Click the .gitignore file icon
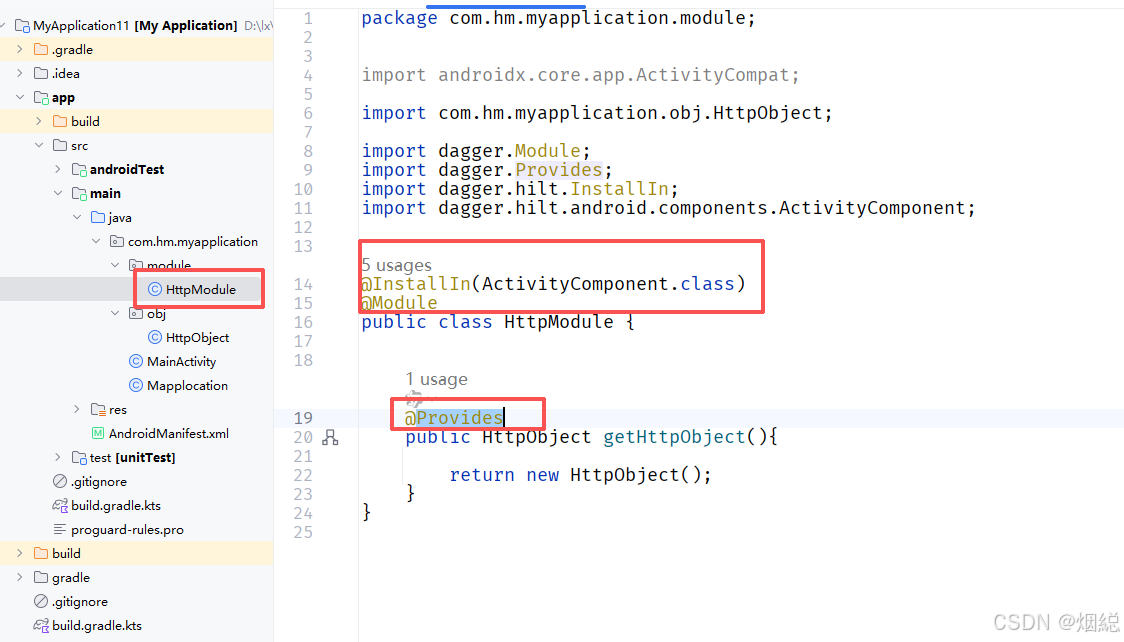The image size is (1124, 642). tap(62, 481)
